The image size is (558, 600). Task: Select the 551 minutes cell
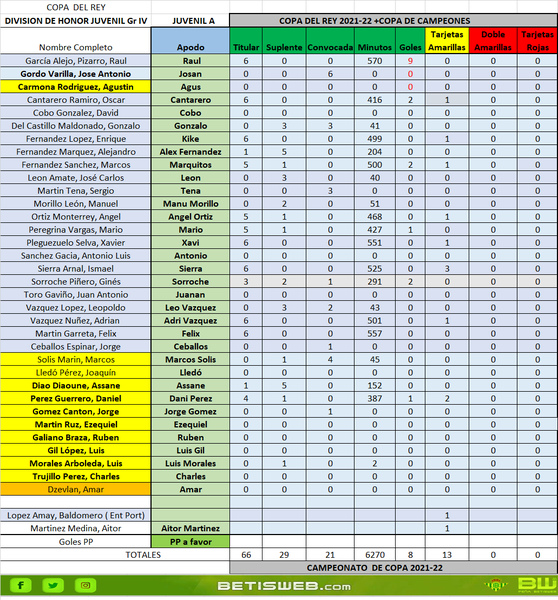(x=375, y=243)
